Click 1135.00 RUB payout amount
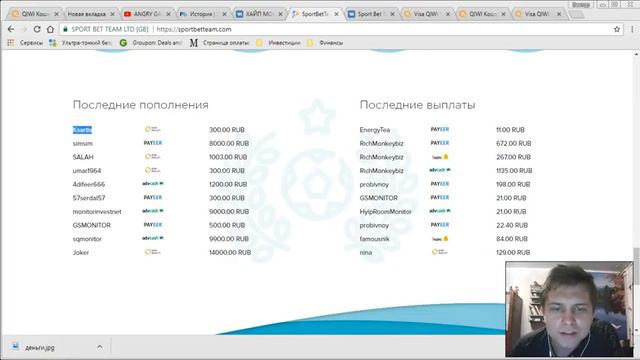The width and height of the screenshot is (640, 360). pyautogui.click(x=514, y=171)
